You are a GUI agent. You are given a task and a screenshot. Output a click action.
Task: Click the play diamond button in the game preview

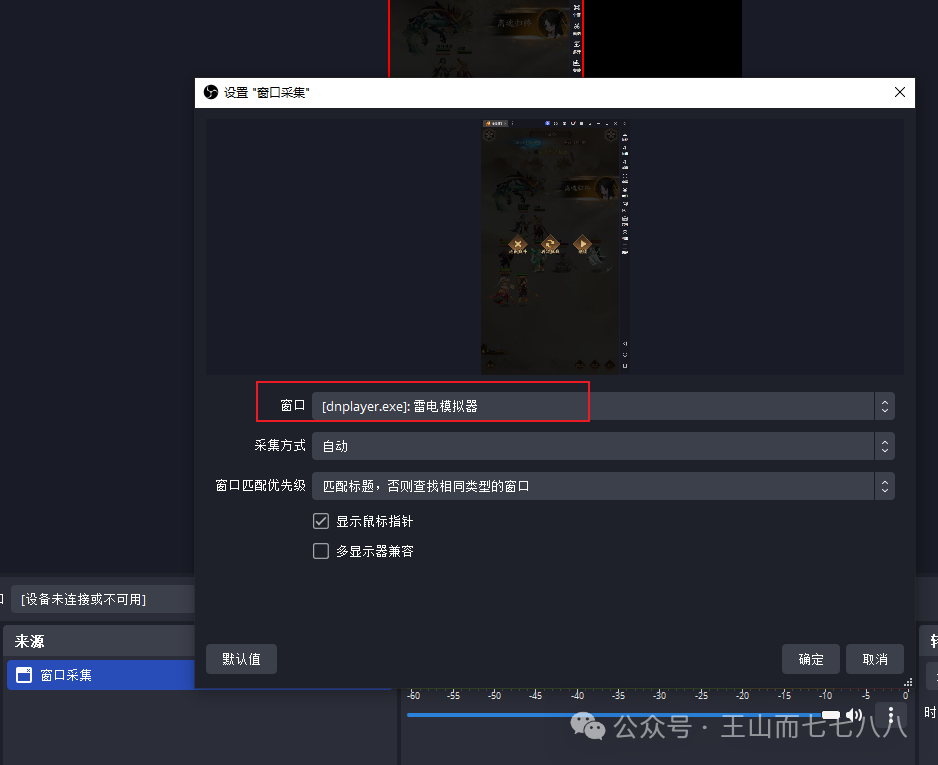pos(582,244)
